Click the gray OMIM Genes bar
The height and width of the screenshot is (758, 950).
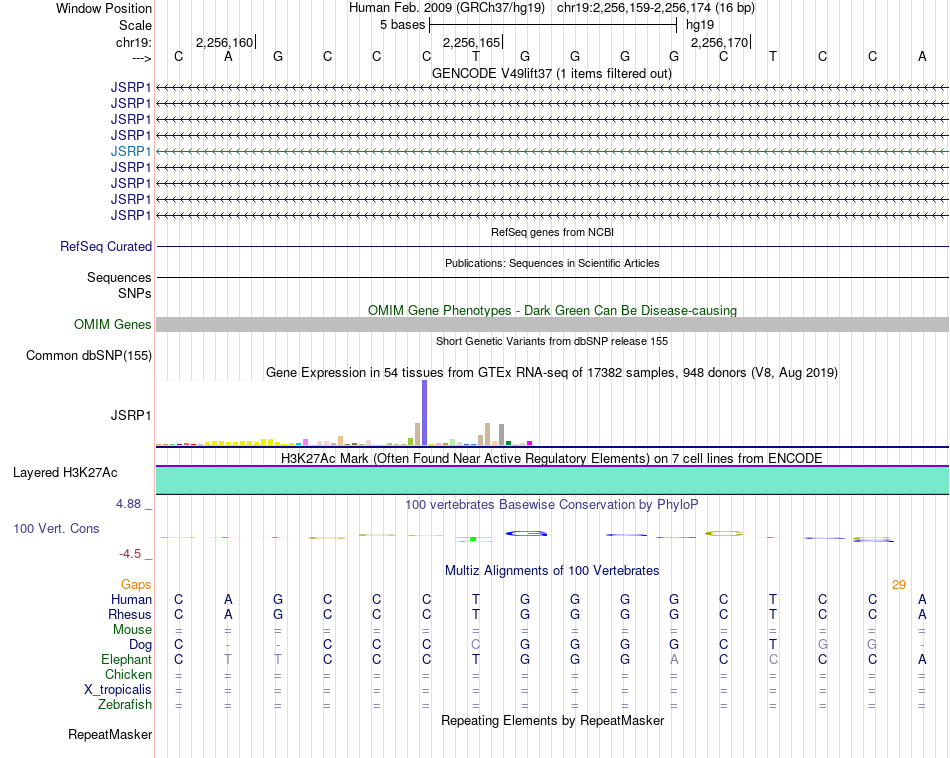[552, 325]
